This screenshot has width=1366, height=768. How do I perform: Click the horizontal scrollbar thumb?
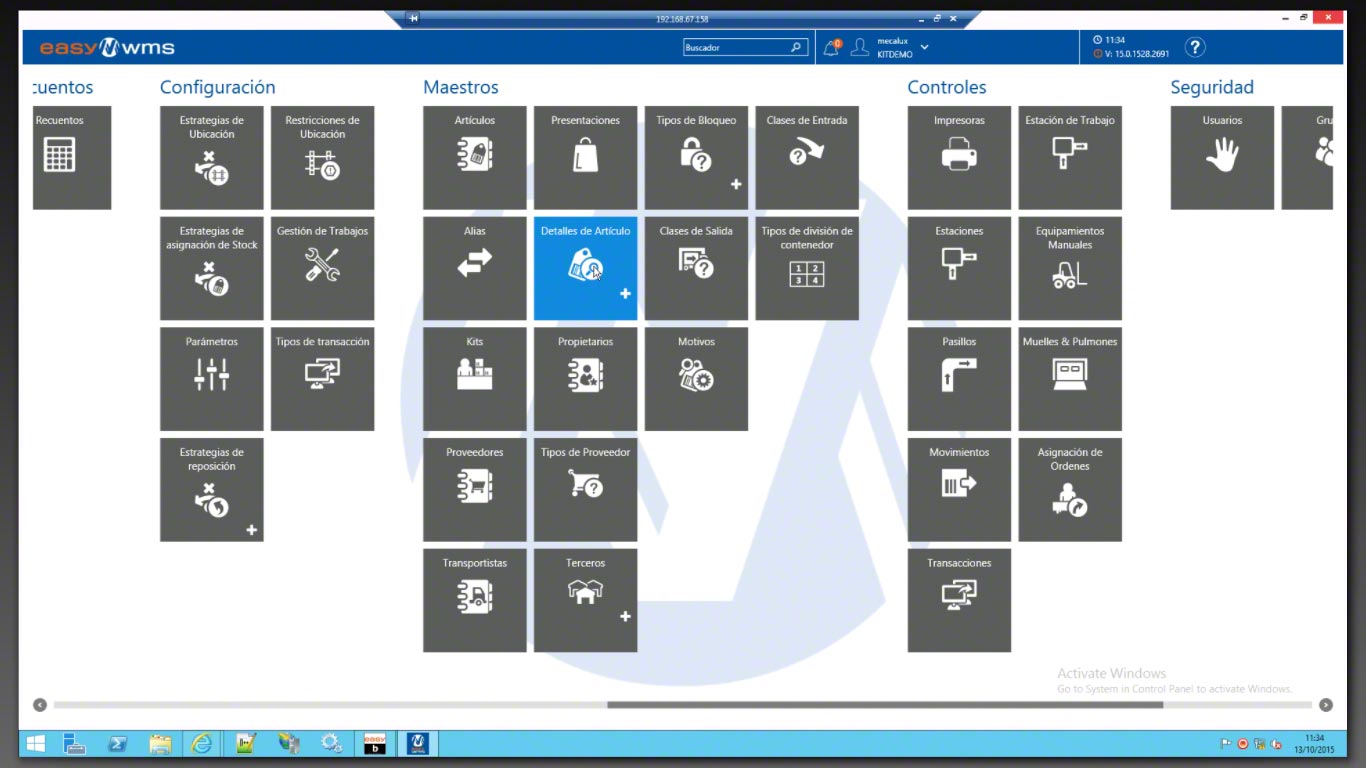click(884, 705)
